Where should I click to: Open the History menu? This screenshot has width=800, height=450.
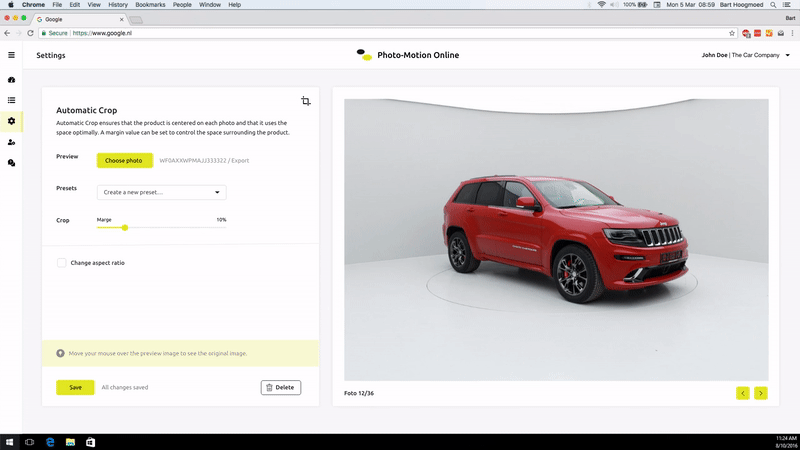pos(118,5)
